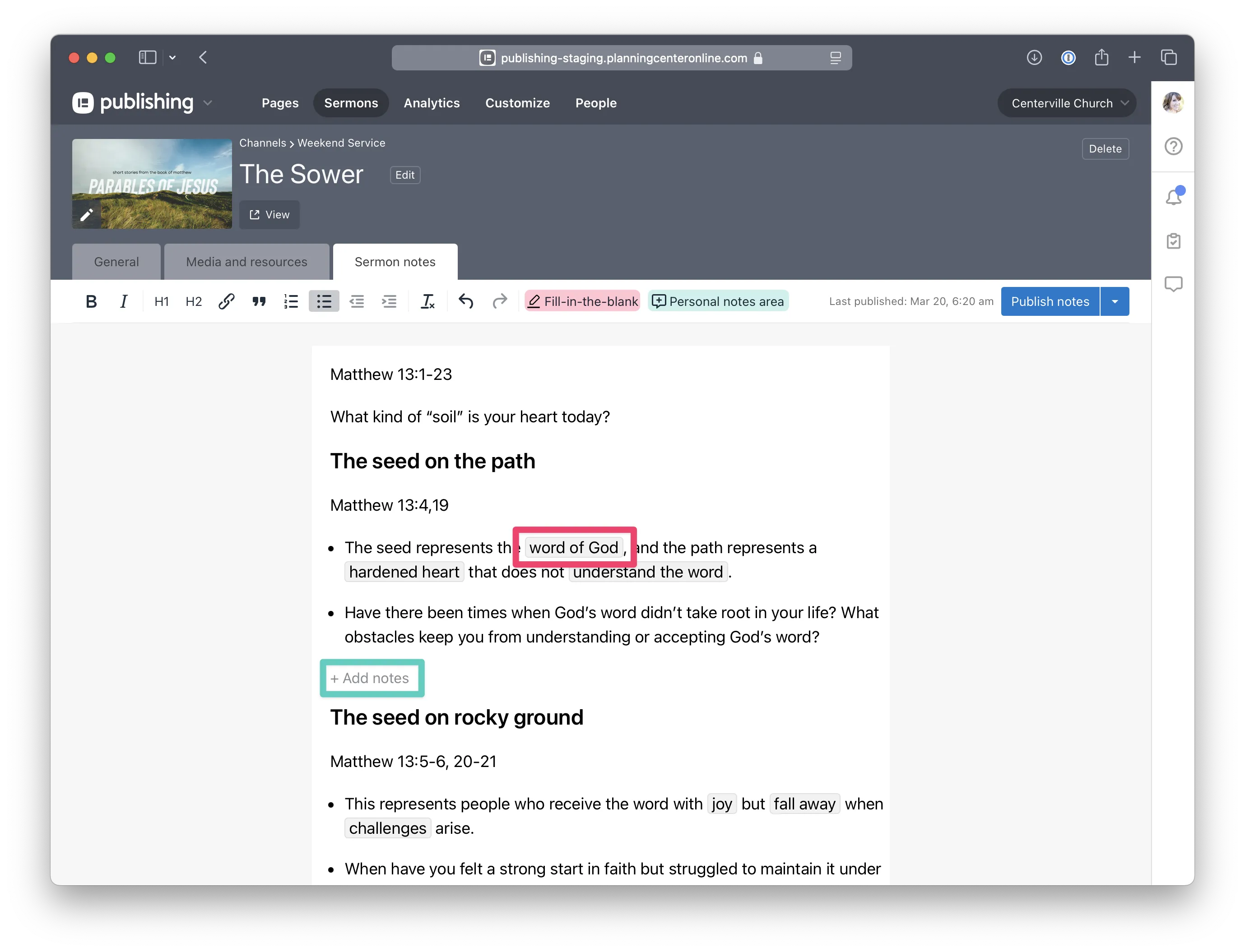Toggle bold formatting in editor toolbar
The height and width of the screenshot is (952, 1245).
[x=91, y=301]
